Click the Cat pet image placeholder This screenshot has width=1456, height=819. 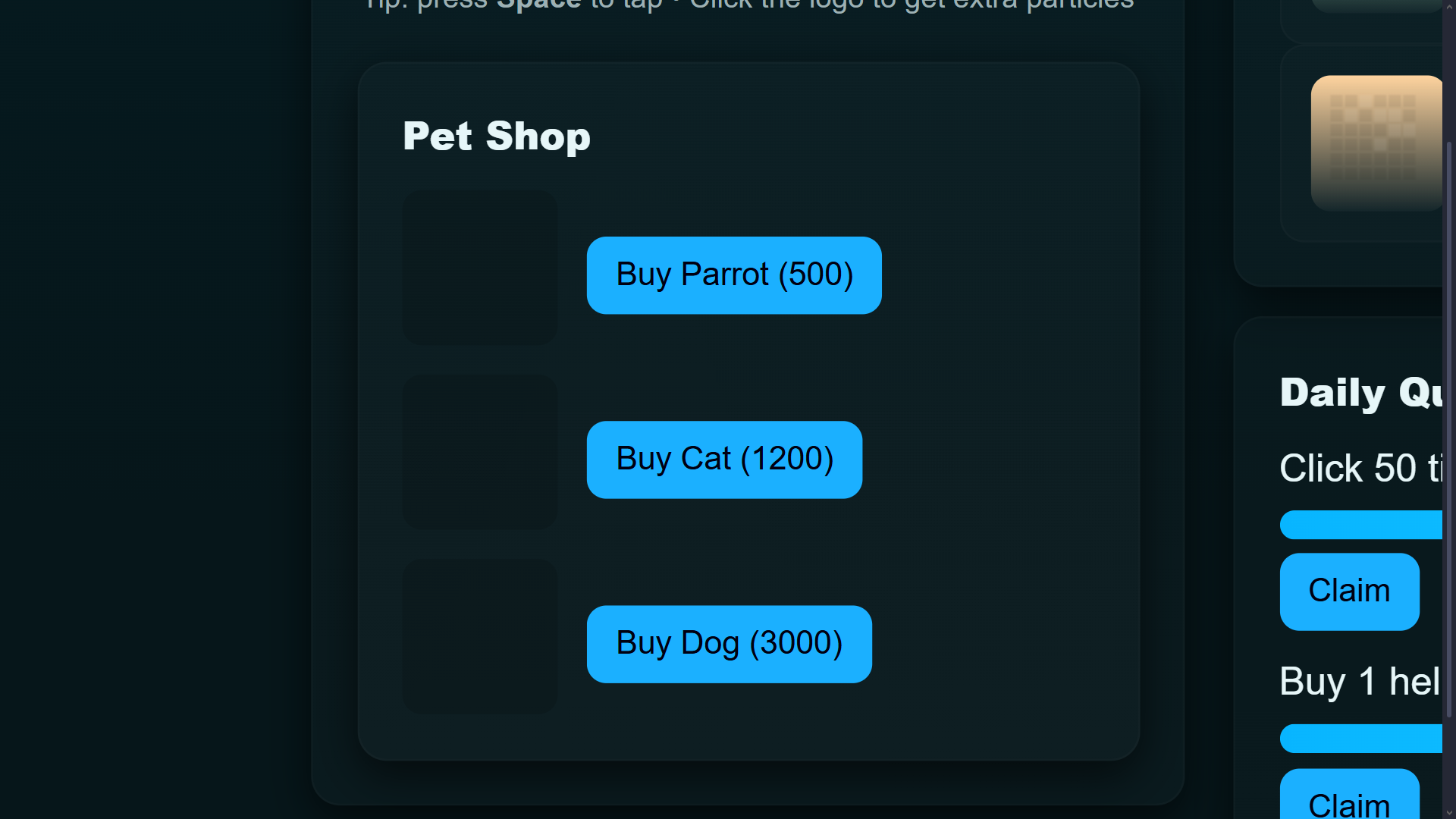point(480,452)
